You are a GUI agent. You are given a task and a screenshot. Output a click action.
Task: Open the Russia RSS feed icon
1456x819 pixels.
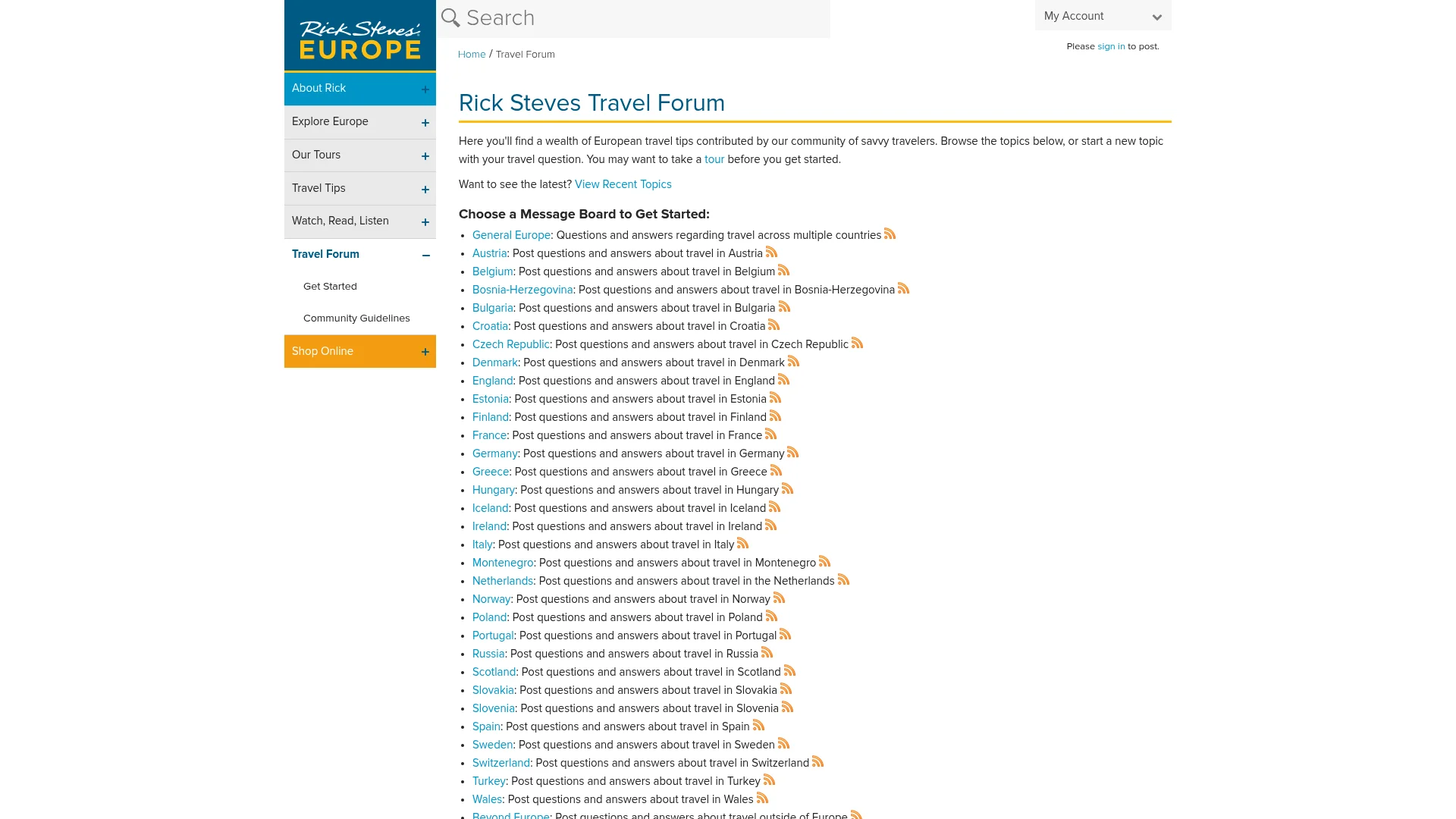pos(767,652)
